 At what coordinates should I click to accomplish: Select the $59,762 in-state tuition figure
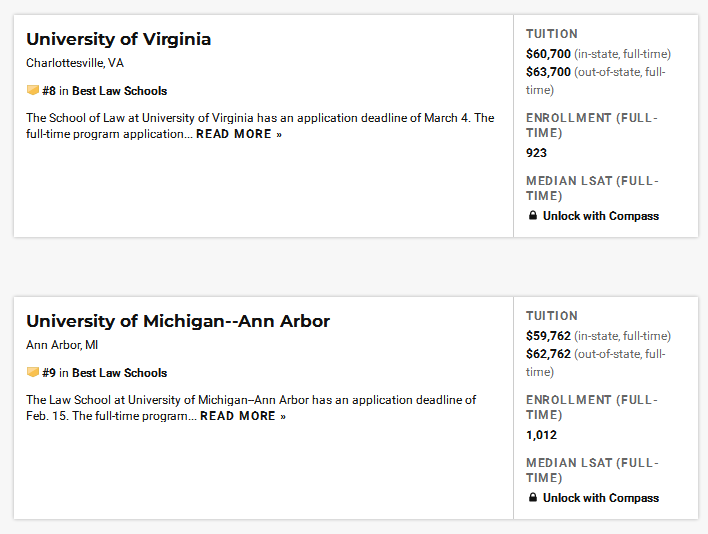click(x=548, y=336)
